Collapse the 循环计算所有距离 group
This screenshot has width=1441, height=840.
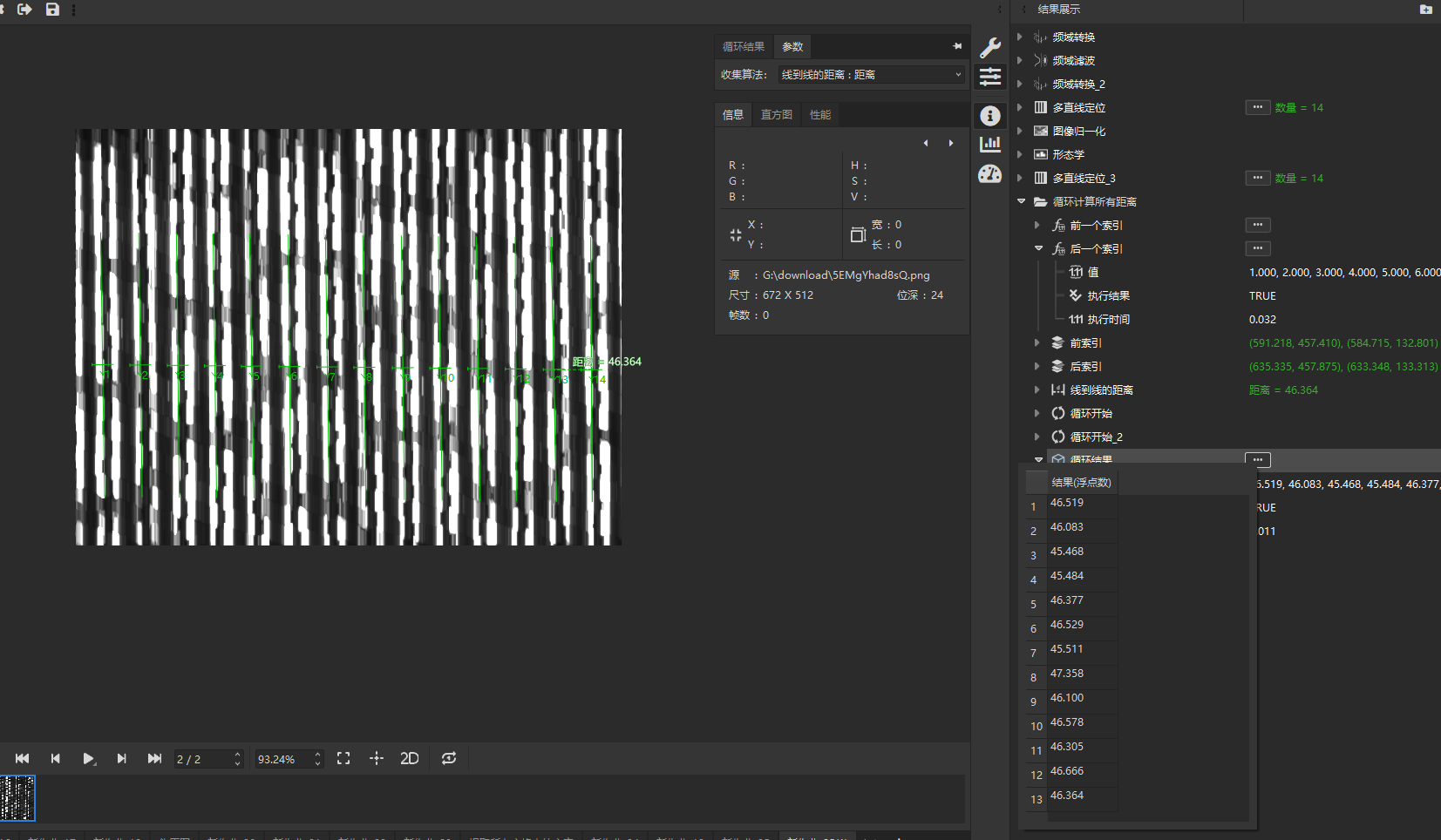tap(1021, 202)
